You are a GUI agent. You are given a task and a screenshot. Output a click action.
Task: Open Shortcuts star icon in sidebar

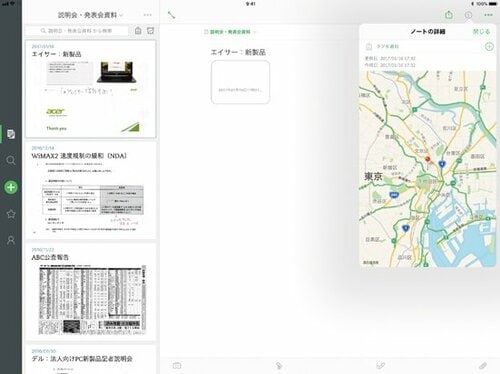coord(11,214)
